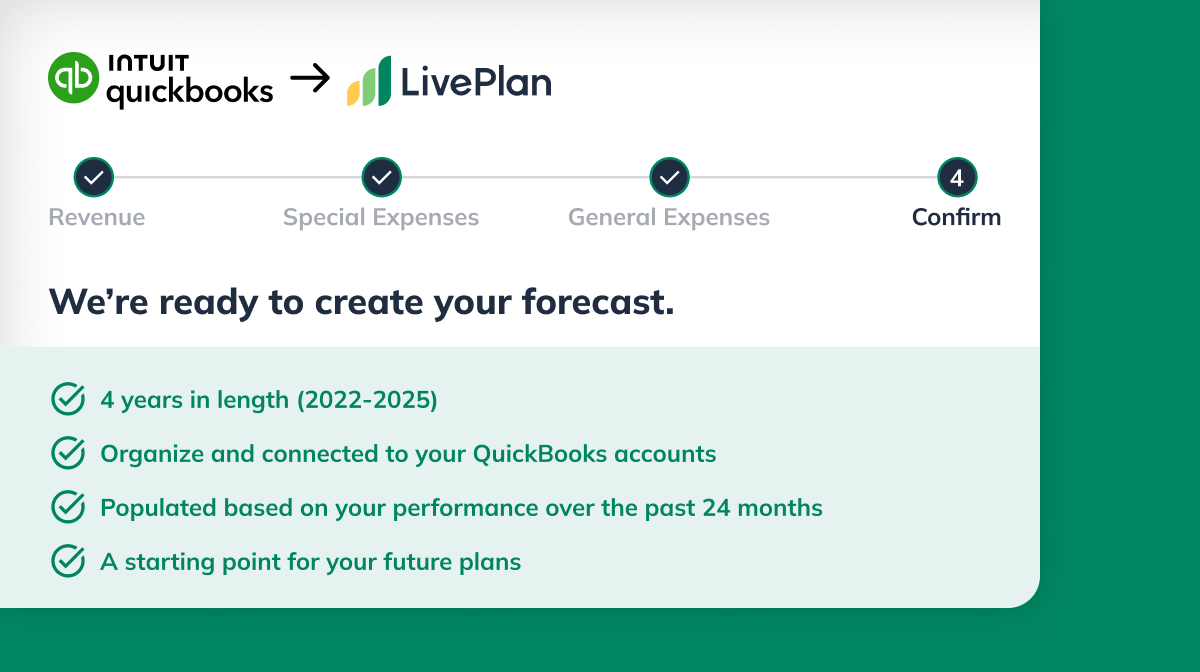
Task: Toggle the past 24 months performance checkmark
Action: click(x=66, y=506)
